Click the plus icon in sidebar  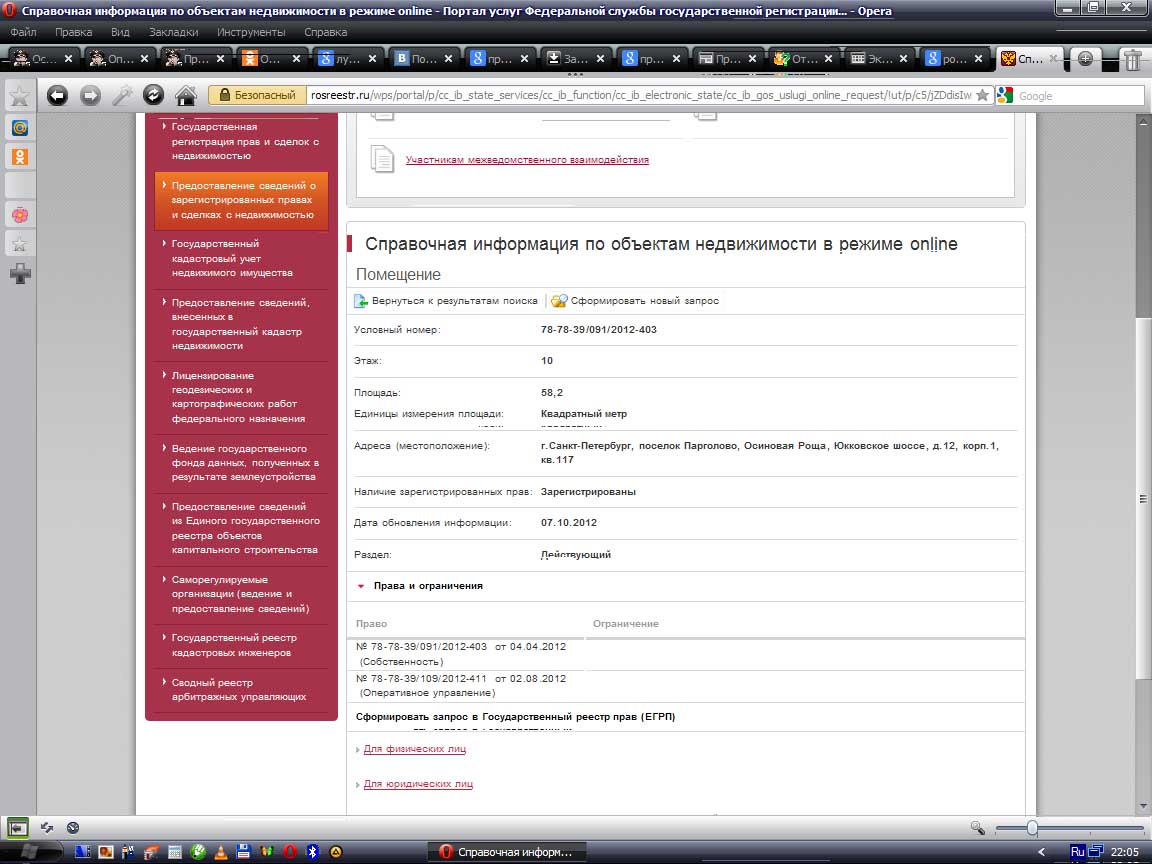(x=19, y=273)
